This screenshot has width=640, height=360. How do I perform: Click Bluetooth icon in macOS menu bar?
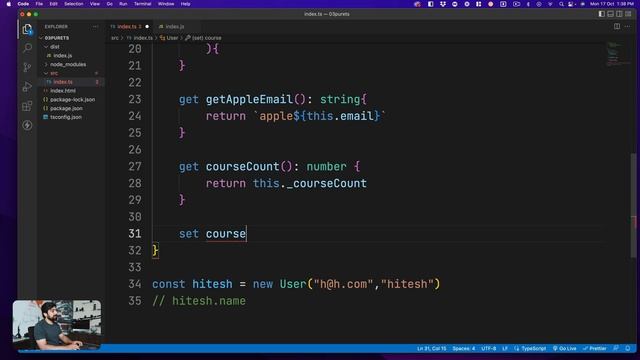tap(528, 4)
